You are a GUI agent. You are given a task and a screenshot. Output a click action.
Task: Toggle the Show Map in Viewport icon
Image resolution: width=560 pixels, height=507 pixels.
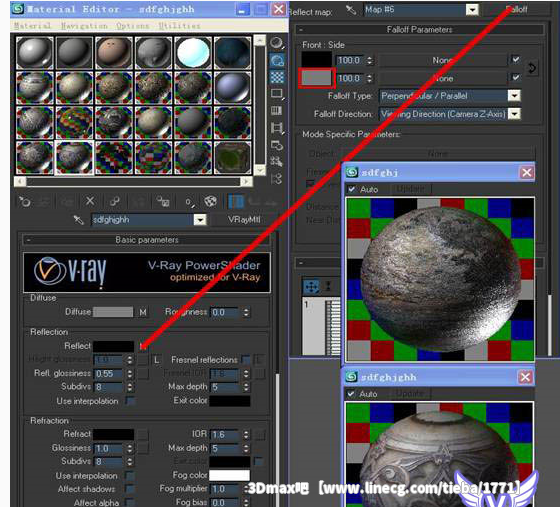(210, 202)
